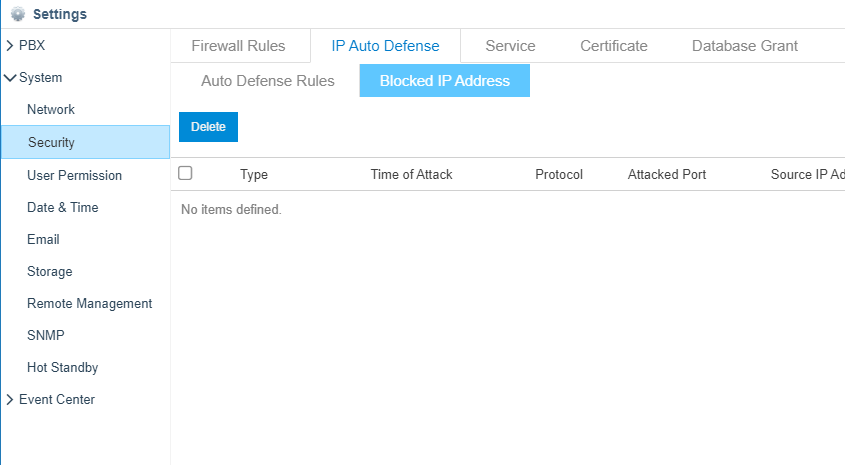This screenshot has width=845, height=465.
Task: Open Network settings in sidebar
Action: [x=51, y=109]
